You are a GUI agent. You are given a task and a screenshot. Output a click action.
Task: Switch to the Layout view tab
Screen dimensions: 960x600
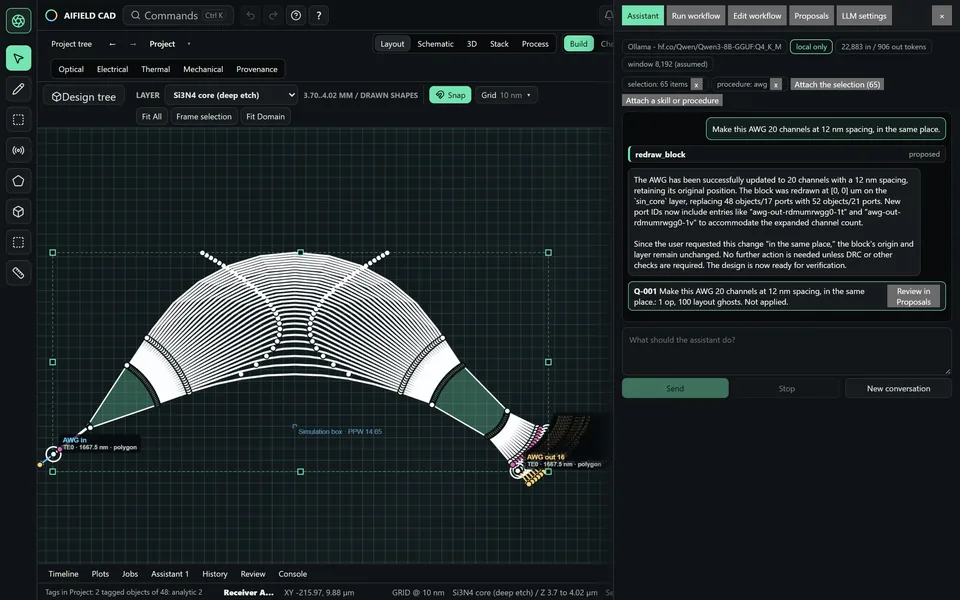coord(392,43)
